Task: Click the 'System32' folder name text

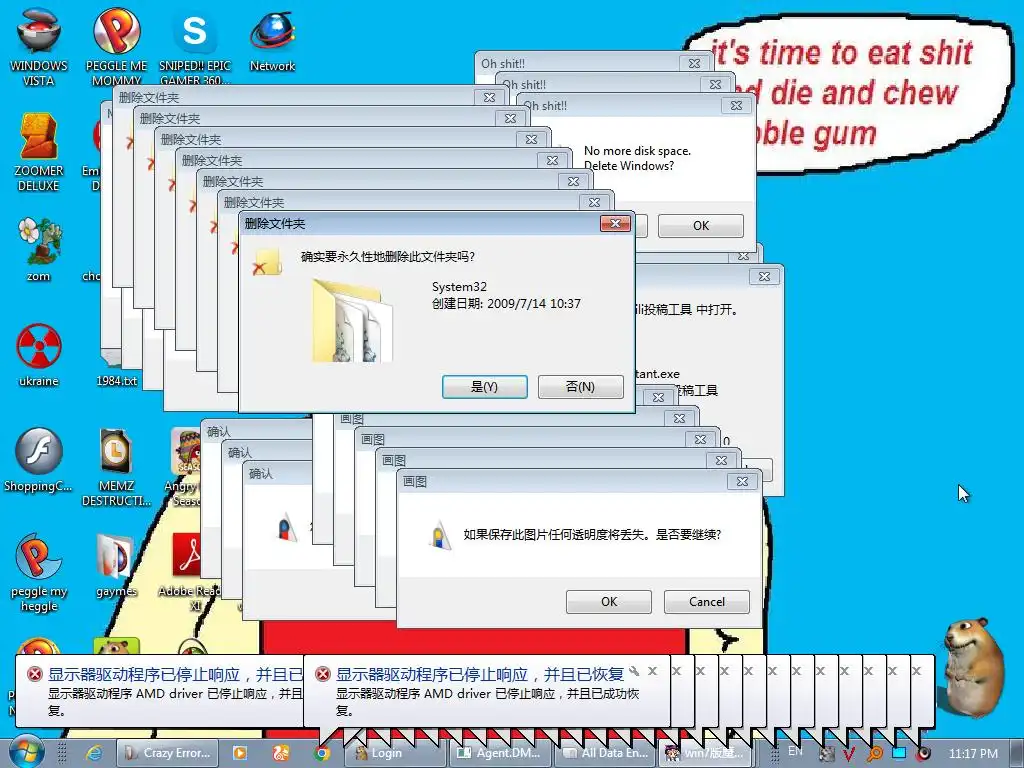Action: [x=459, y=287]
